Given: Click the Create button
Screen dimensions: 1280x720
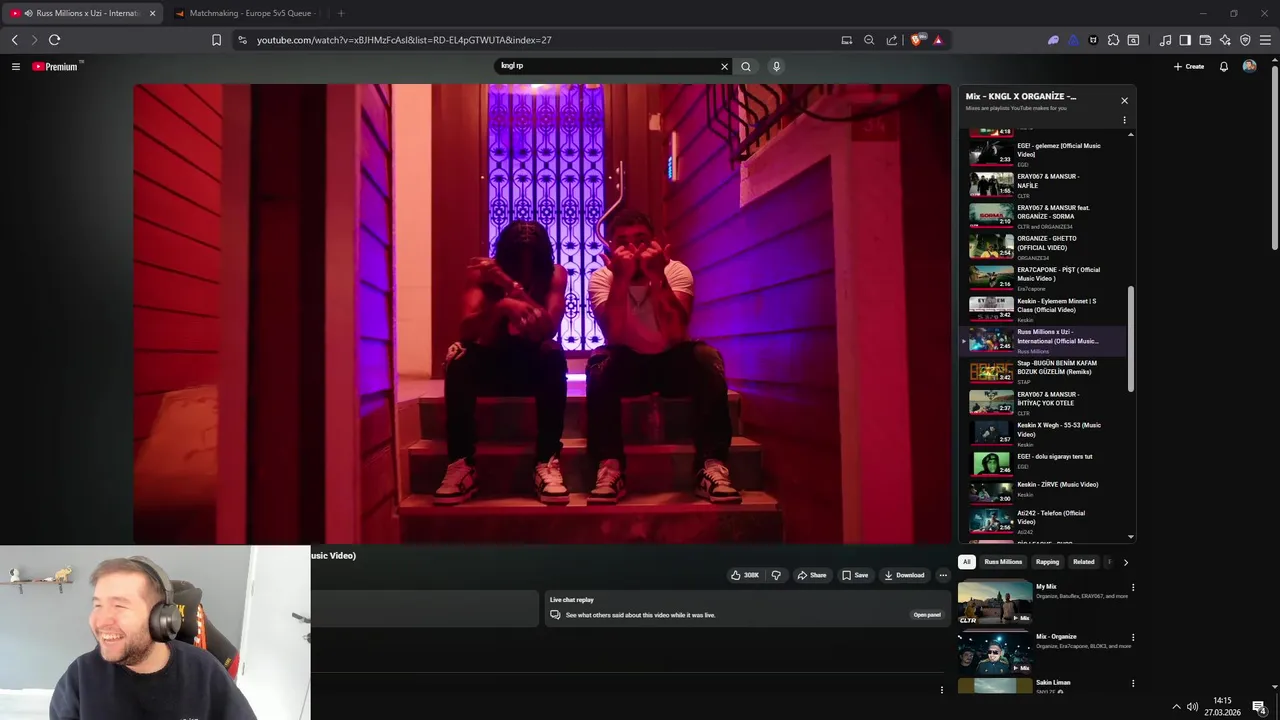Looking at the screenshot, I should [x=1189, y=66].
